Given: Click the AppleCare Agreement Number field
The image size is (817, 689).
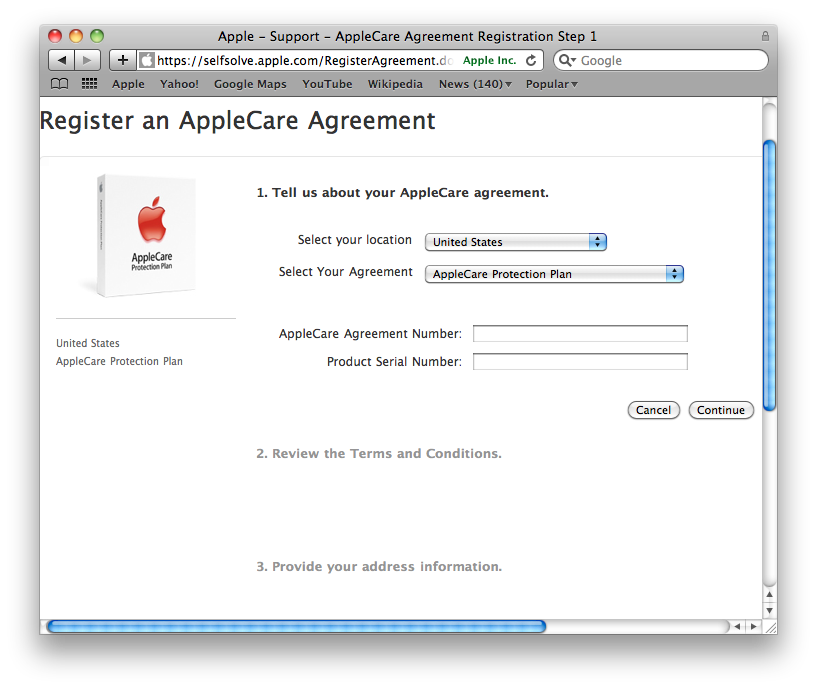Looking at the screenshot, I should point(580,334).
